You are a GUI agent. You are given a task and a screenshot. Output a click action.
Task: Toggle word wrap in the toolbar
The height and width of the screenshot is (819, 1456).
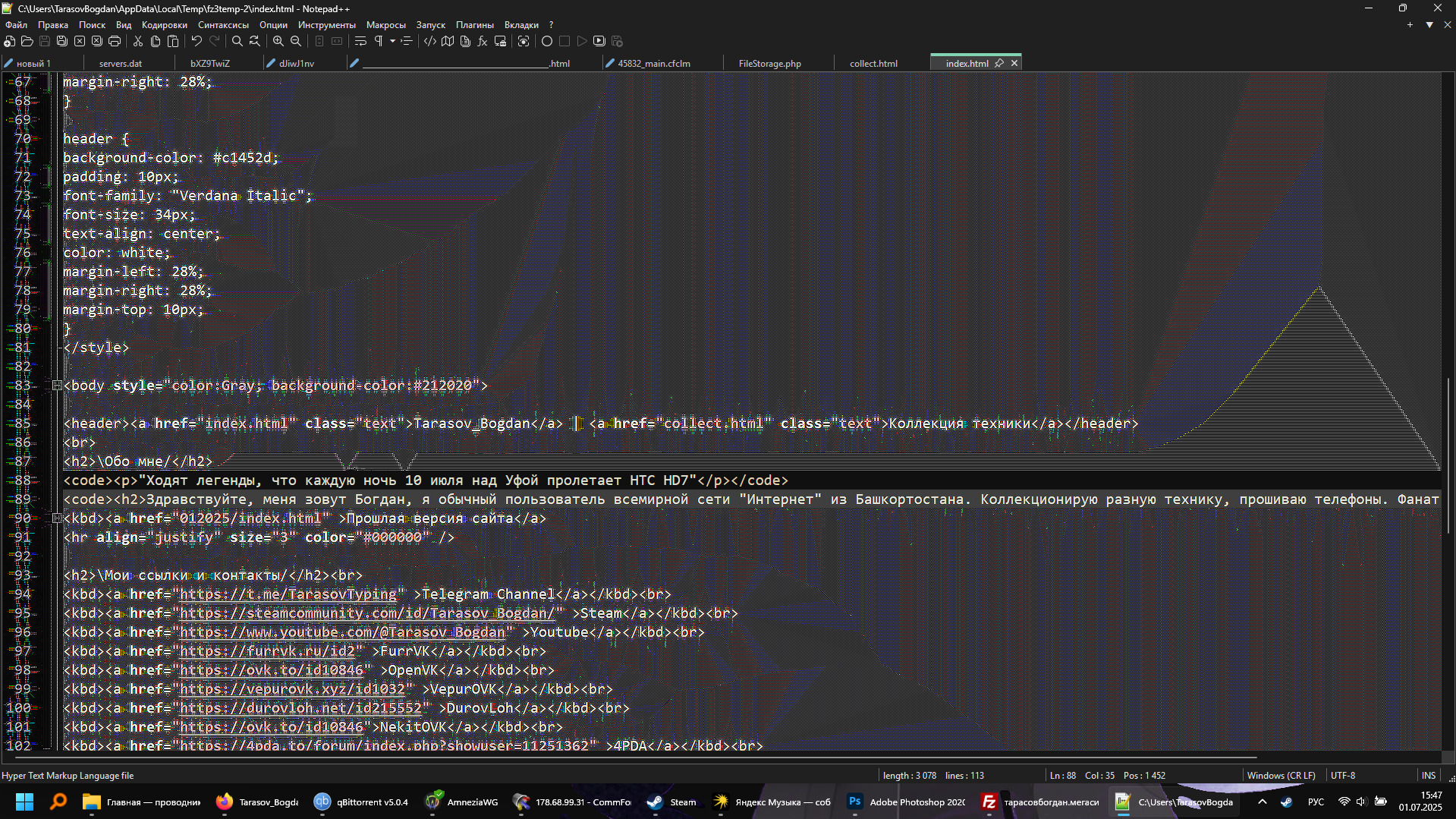360,41
